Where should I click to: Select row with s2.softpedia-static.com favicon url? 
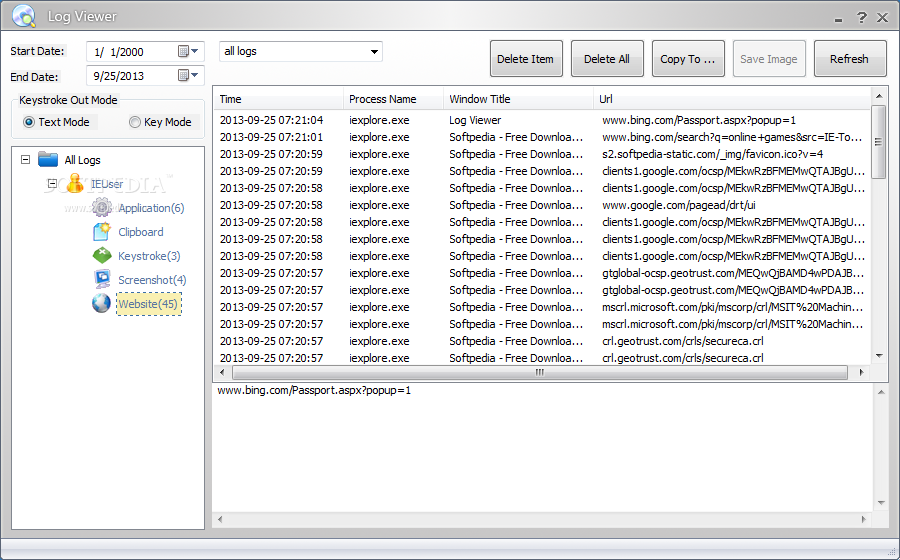(542, 154)
